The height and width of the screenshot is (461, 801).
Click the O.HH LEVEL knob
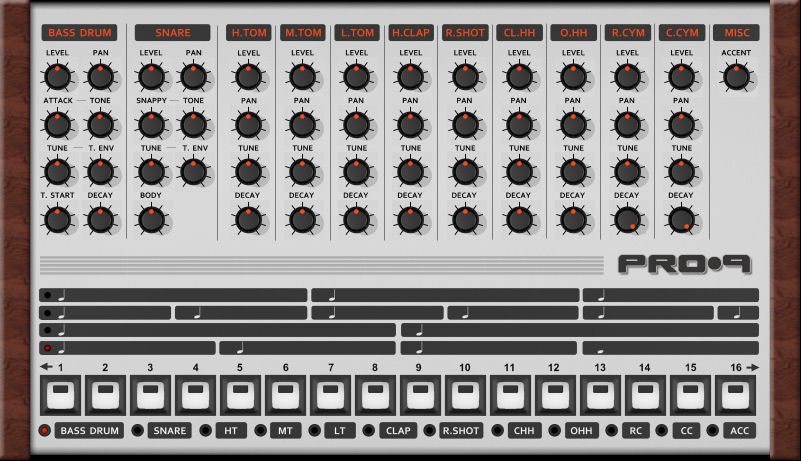coord(573,77)
